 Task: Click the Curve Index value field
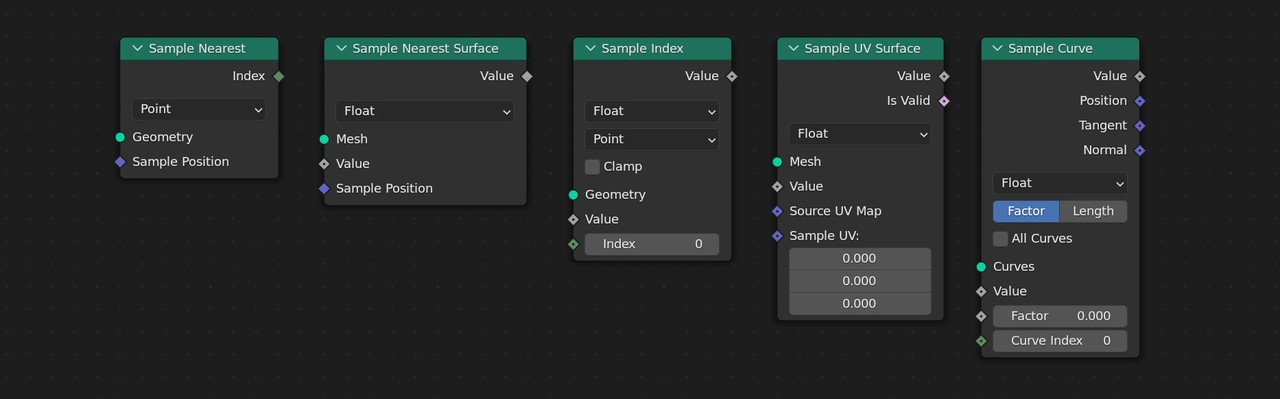(1060, 341)
